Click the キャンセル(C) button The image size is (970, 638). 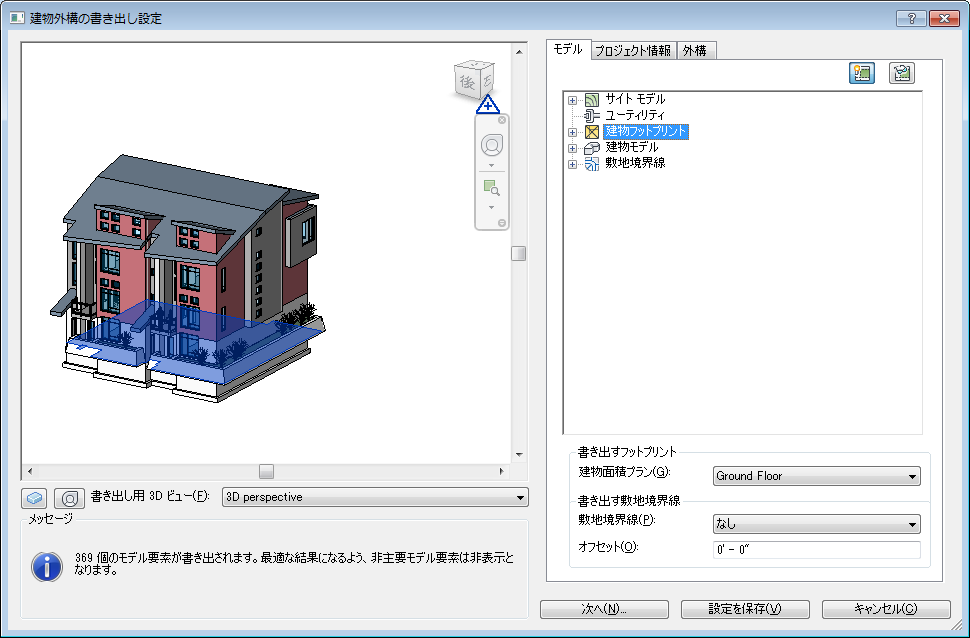pos(886,609)
